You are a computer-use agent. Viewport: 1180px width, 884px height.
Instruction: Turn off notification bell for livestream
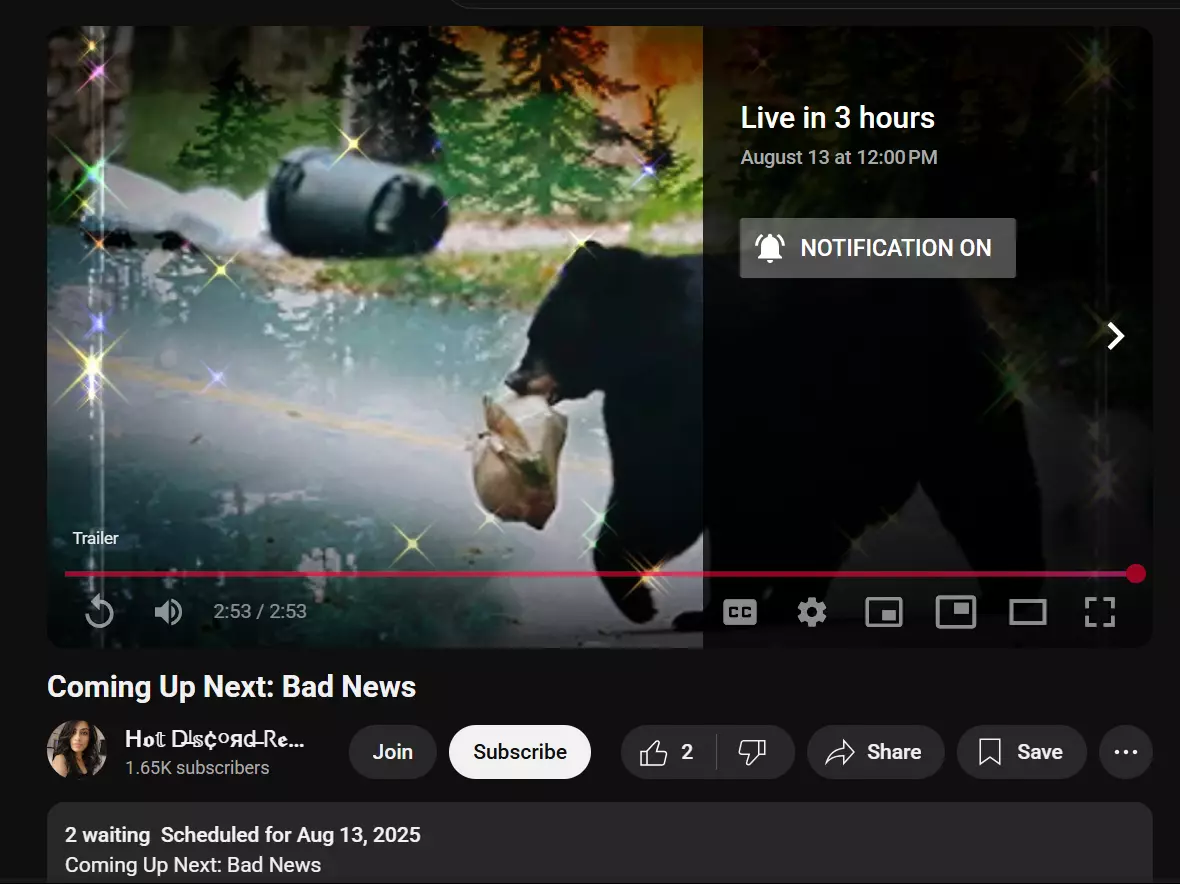(877, 248)
